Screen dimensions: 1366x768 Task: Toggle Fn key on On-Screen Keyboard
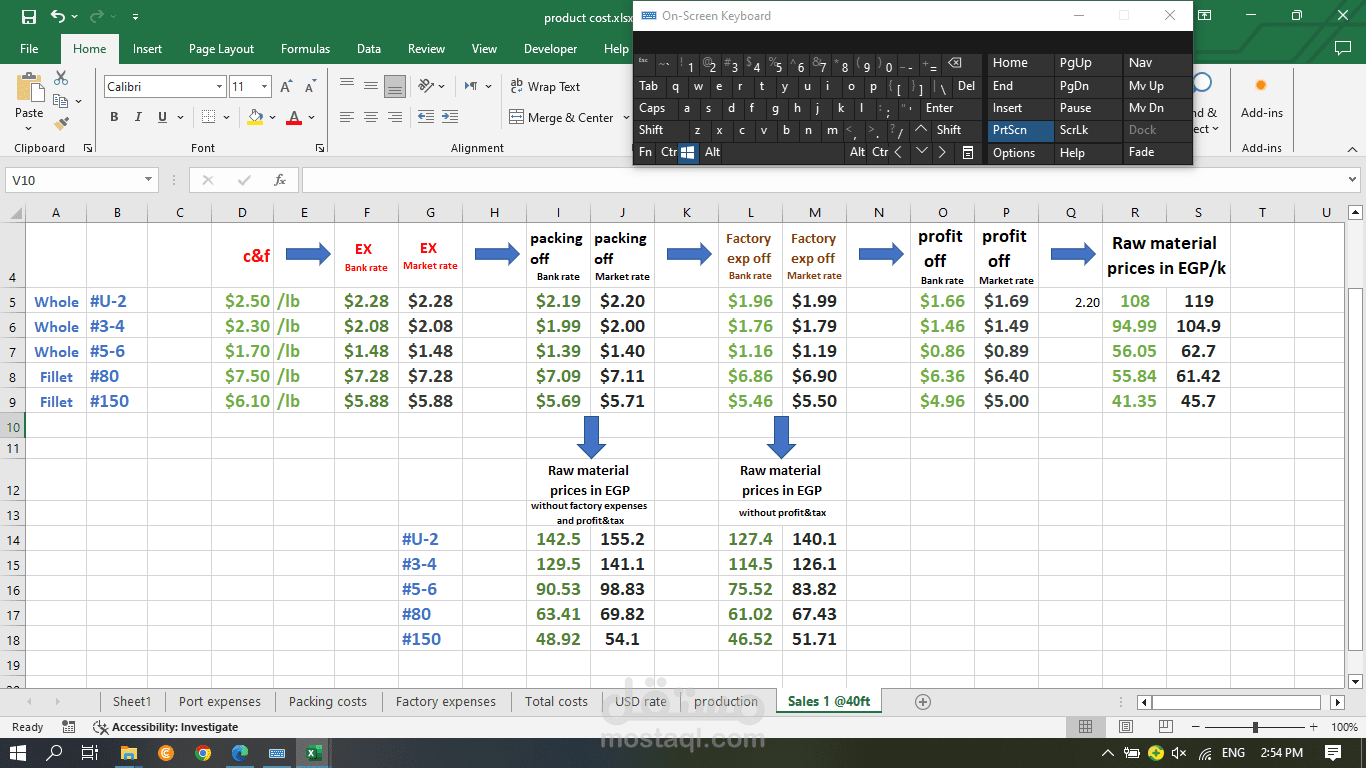pos(645,152)
